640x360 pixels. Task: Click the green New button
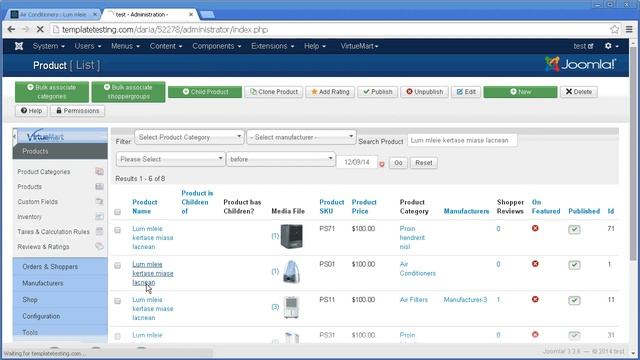pyautogui.click(x=520, y=92)
